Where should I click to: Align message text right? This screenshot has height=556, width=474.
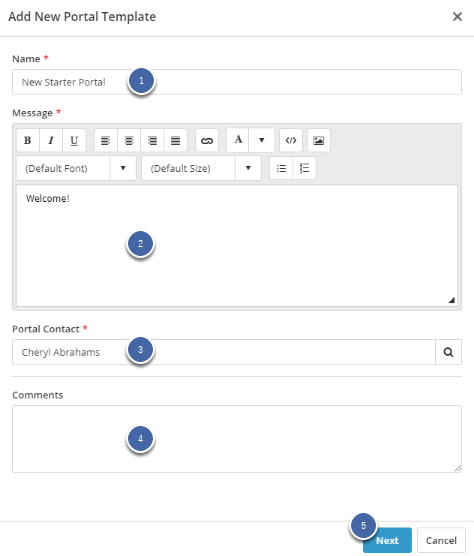pos(152,140)
